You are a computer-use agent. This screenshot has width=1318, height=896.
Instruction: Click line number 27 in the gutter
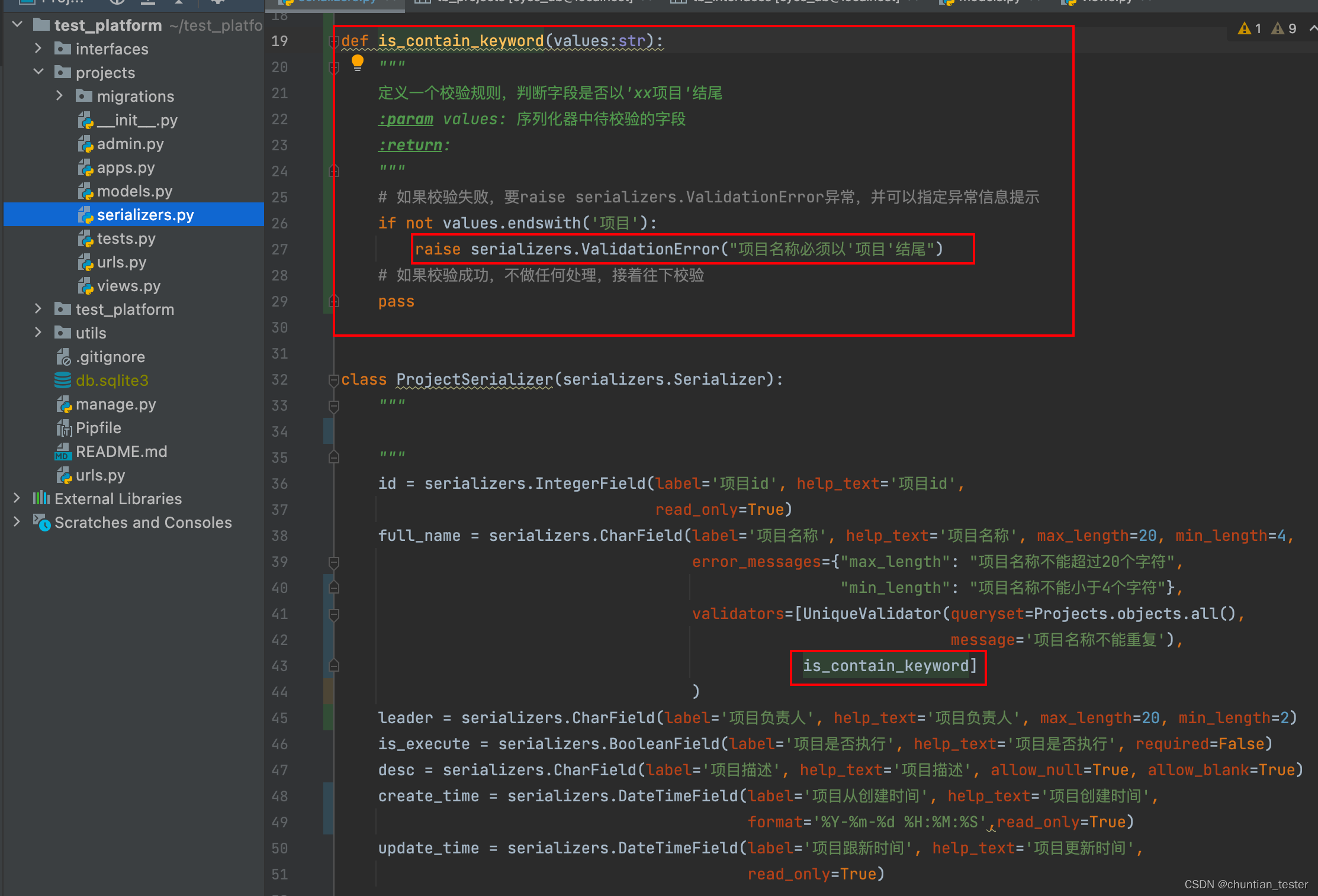(279, 249)
